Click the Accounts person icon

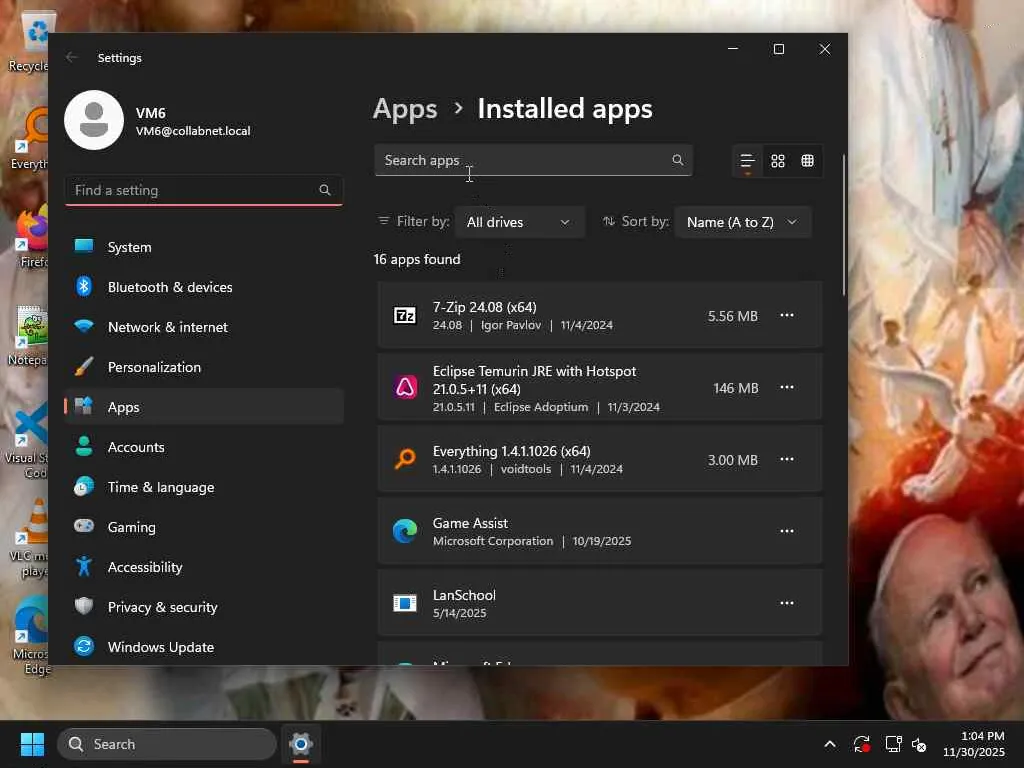[84, 446]
